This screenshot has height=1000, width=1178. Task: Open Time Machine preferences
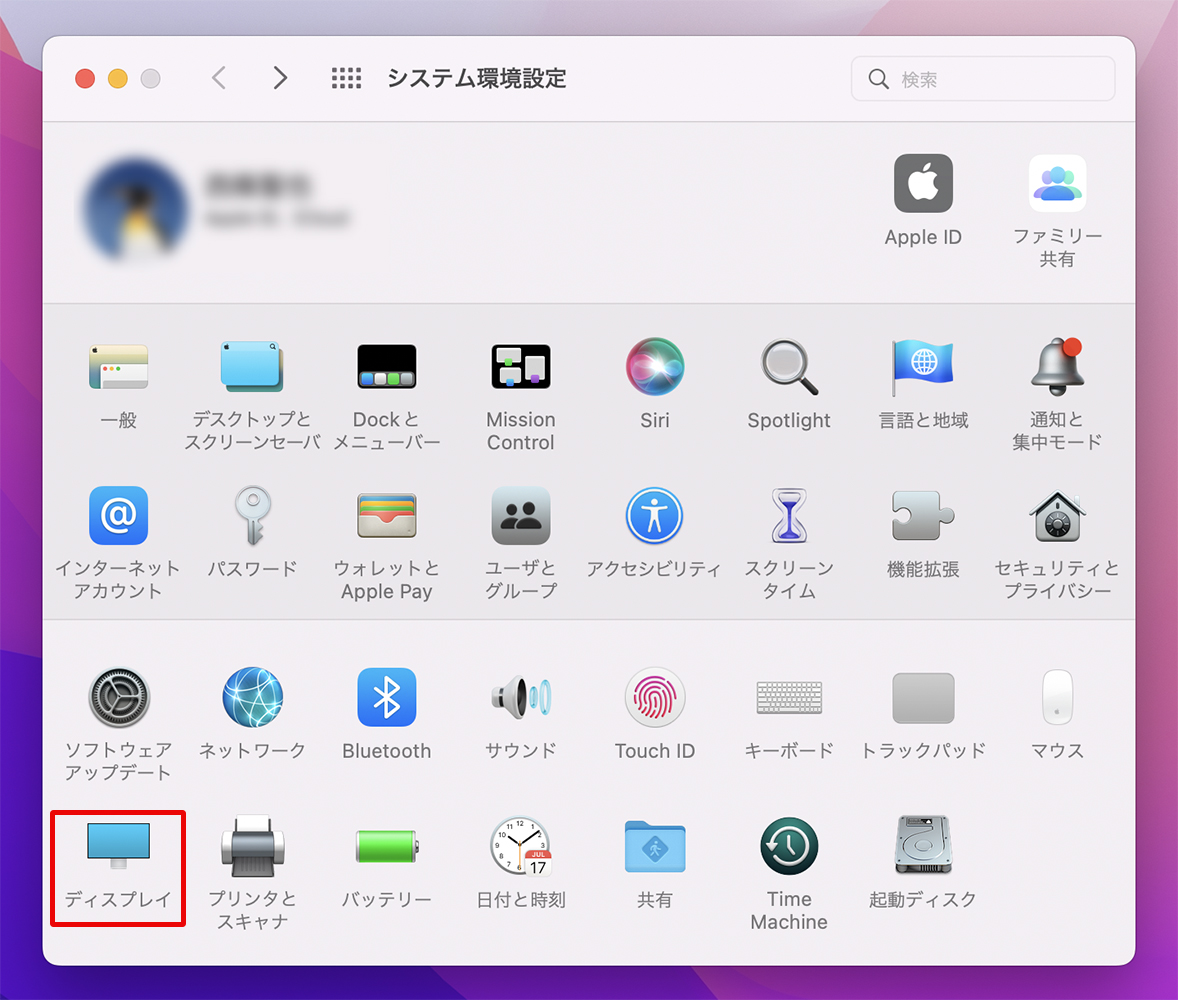(789, 846)
